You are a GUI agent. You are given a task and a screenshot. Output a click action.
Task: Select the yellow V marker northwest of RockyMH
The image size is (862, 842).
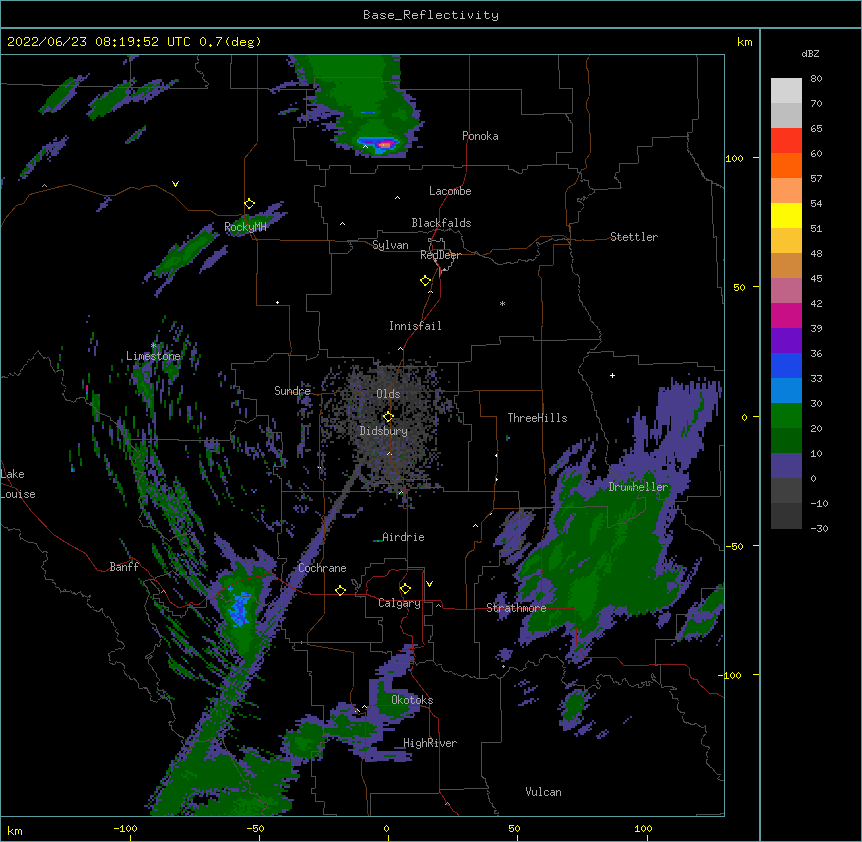(175, 184)
